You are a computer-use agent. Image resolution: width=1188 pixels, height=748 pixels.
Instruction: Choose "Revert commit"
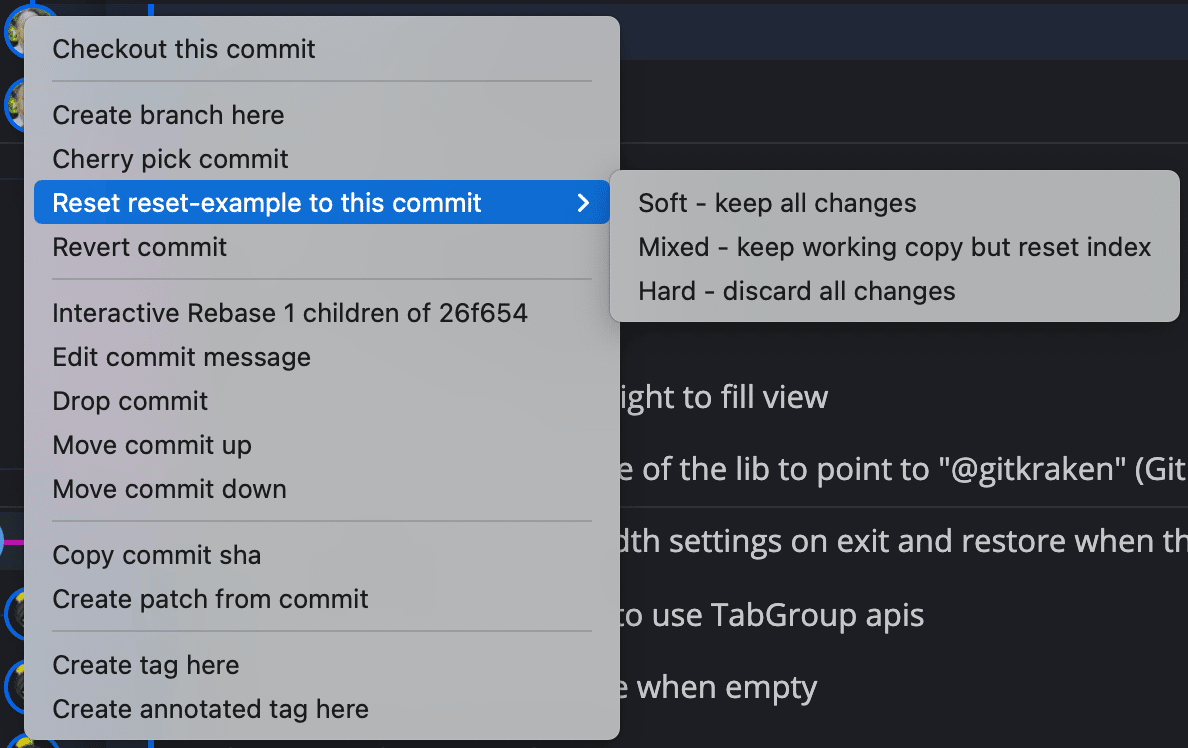point(139,247)
